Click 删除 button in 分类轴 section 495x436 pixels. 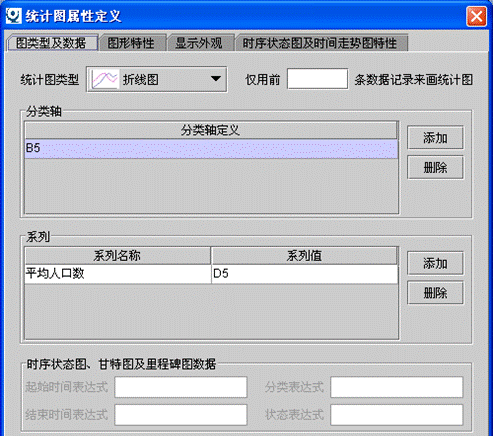[x=435, y=167]
